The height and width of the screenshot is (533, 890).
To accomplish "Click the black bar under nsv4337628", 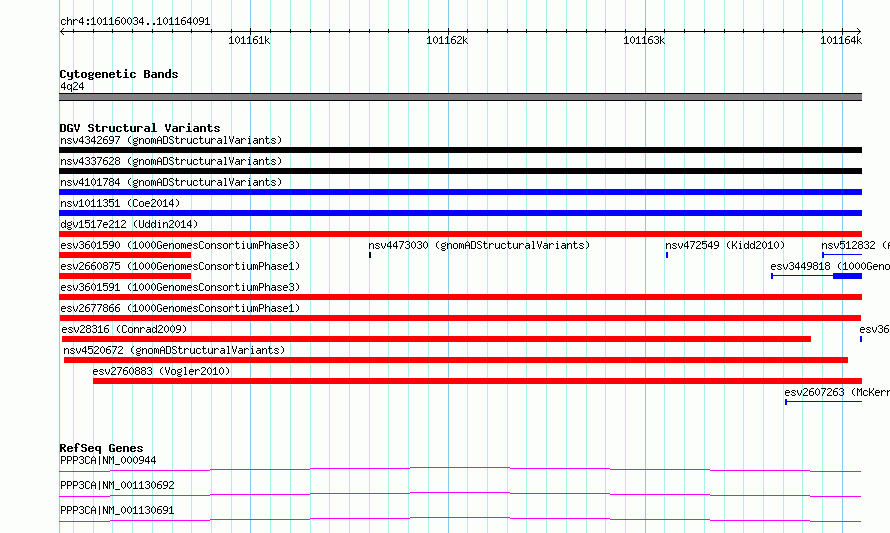I will click(x=460, y=171).
